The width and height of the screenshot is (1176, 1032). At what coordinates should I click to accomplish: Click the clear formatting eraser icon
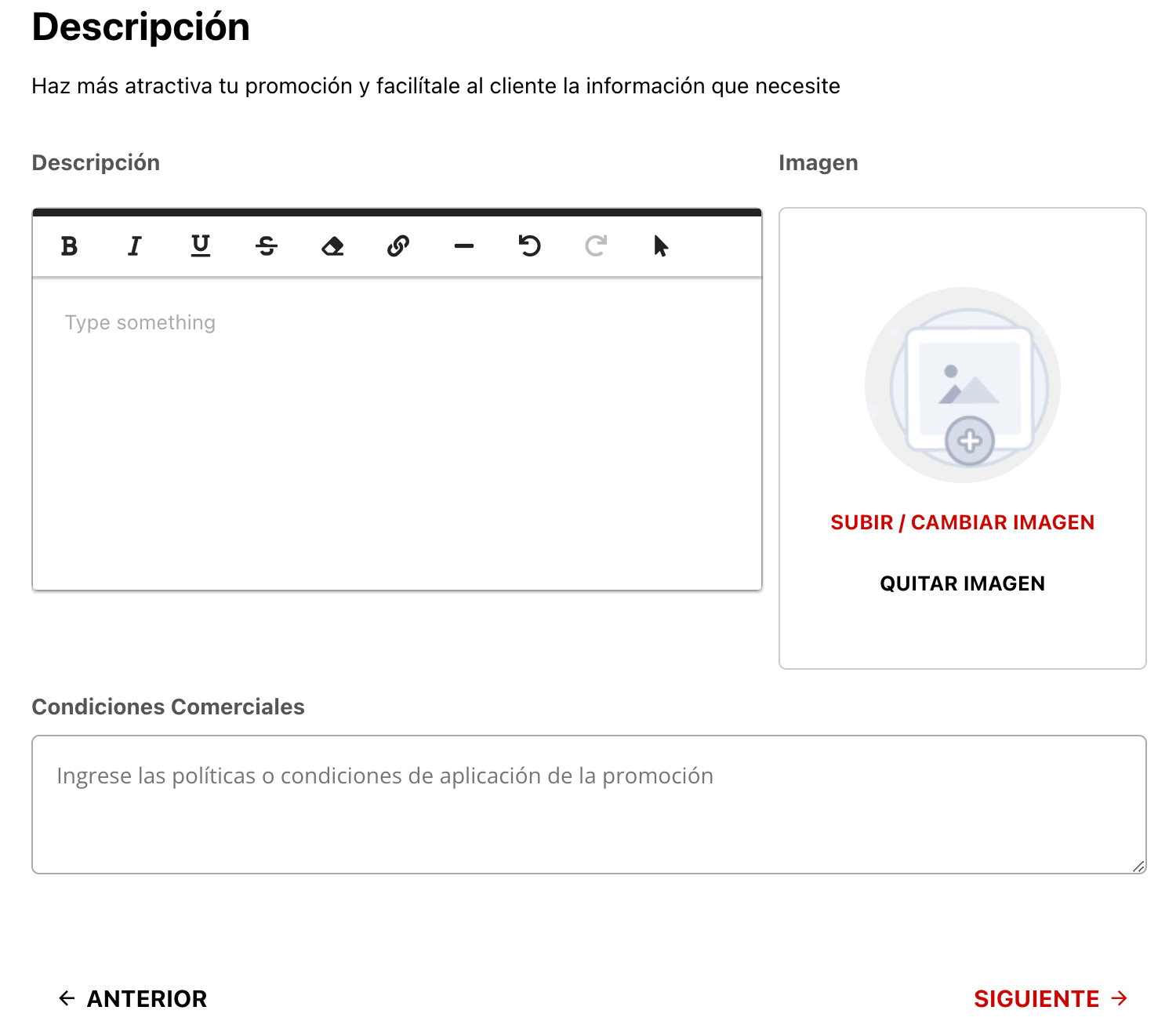(x=332, y=246)
